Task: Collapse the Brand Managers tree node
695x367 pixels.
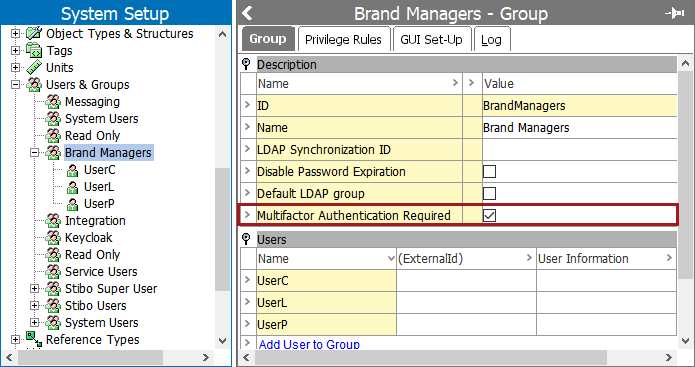Action: (x=34, y=153)
